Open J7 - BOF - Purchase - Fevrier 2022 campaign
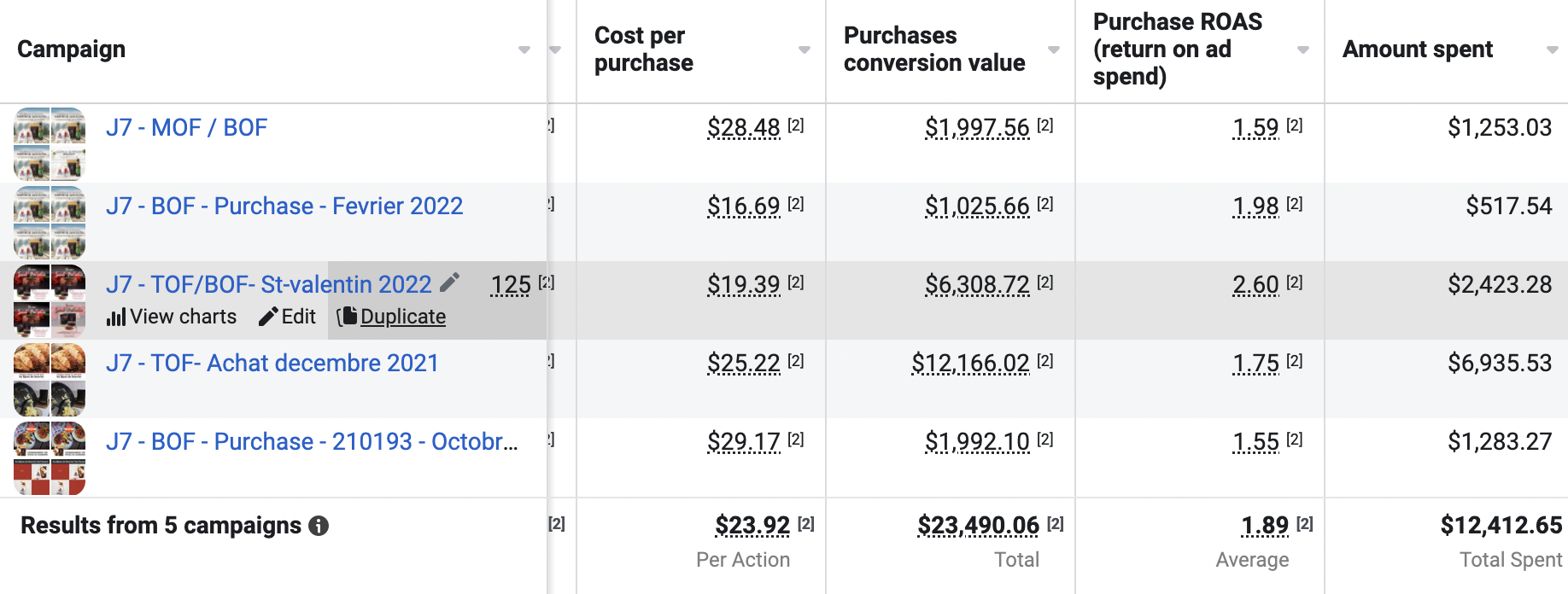The height and width of the screenshot is (594, 1568). (x=284, y=207)
